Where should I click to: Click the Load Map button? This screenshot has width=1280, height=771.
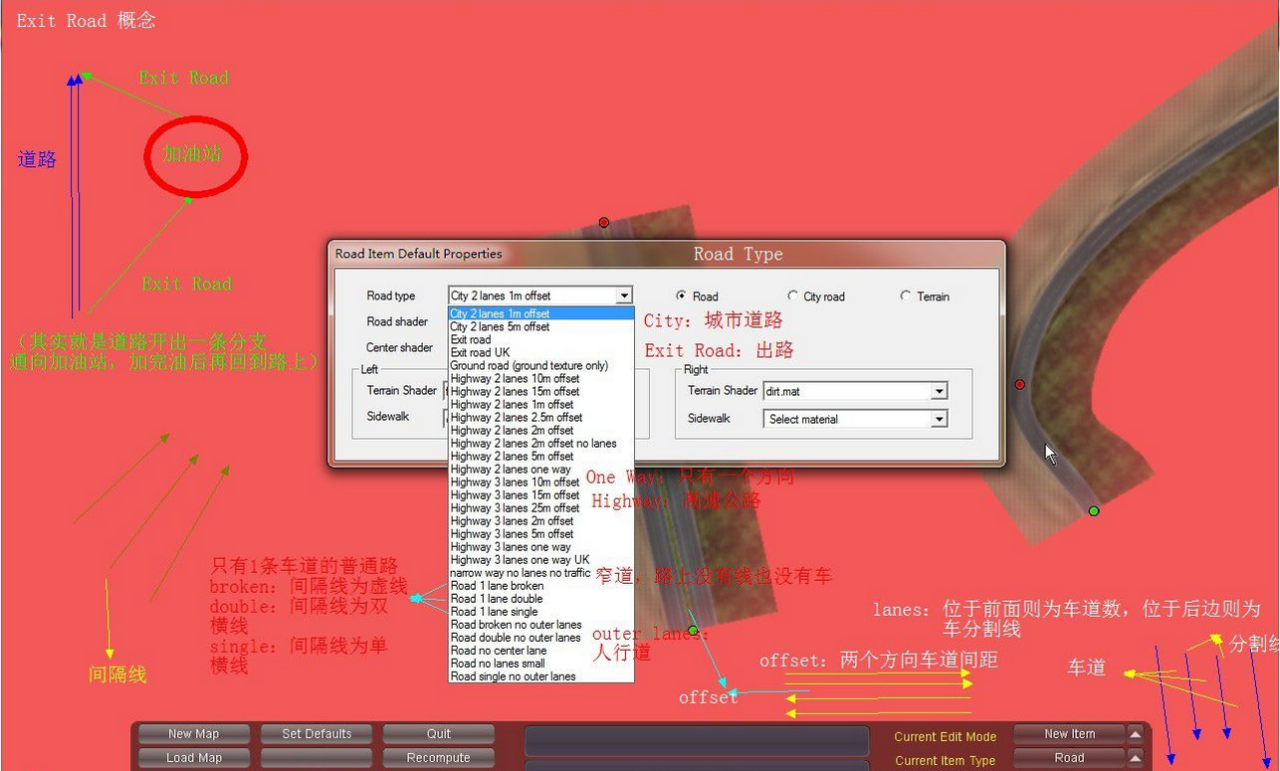click(193, 758)
